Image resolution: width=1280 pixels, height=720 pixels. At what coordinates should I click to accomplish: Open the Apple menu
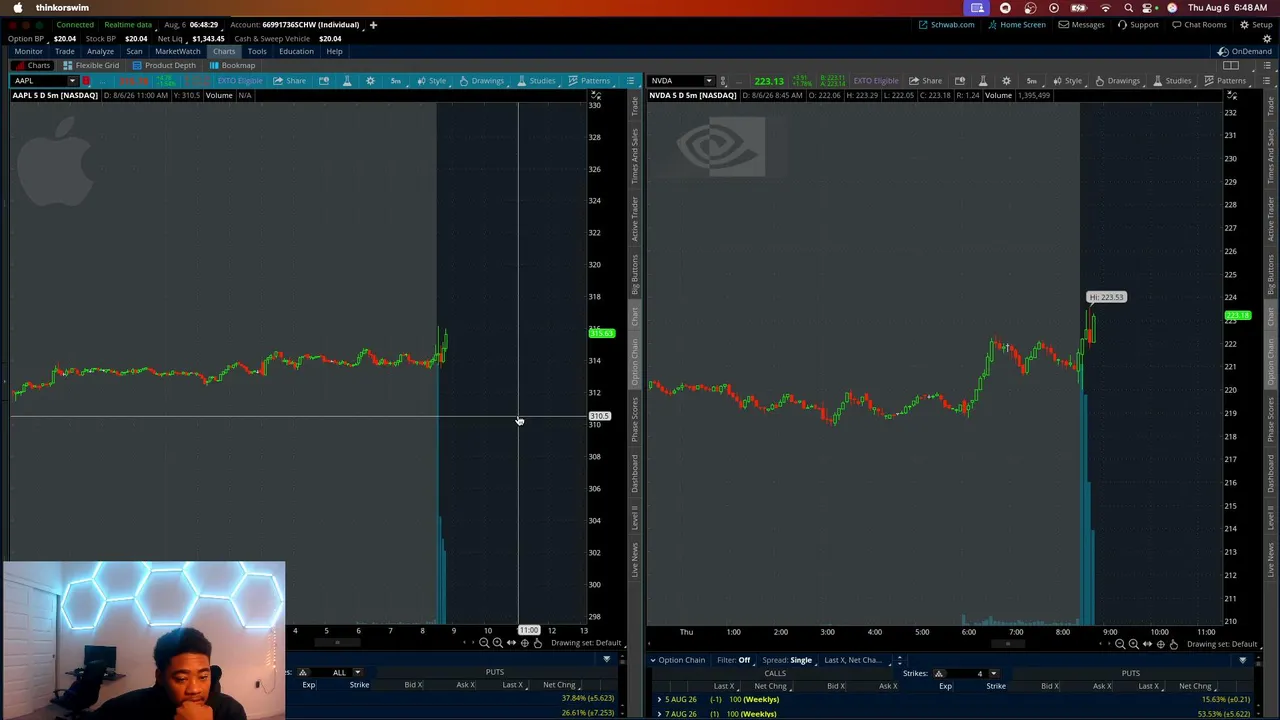point(18,8)
